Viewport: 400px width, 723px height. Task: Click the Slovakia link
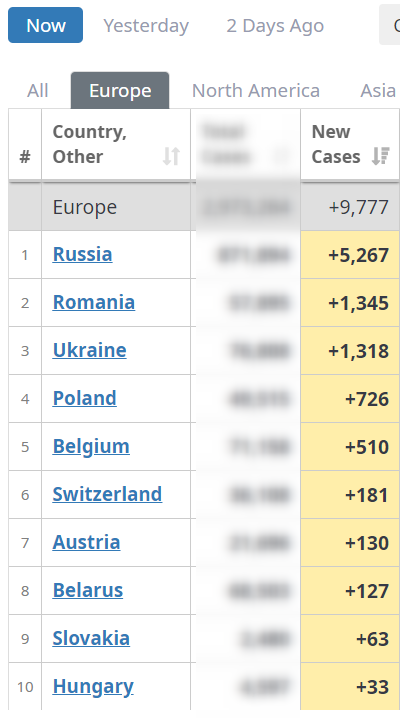coord(91,638)
